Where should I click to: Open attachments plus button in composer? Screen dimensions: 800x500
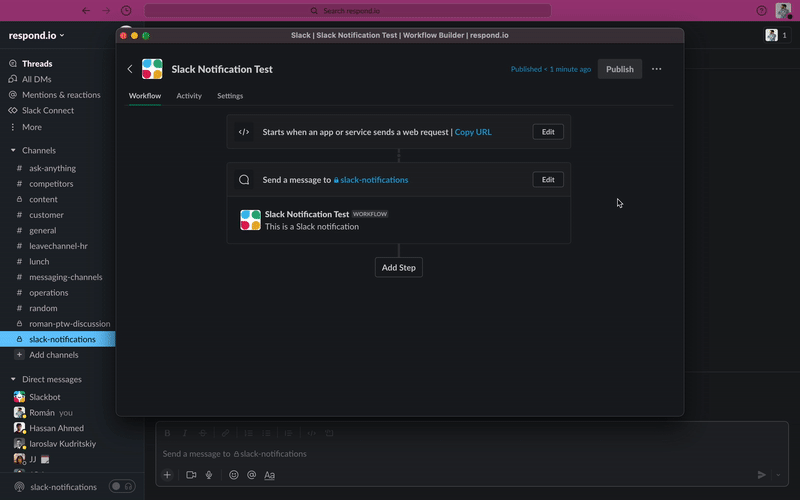(167, 475)
